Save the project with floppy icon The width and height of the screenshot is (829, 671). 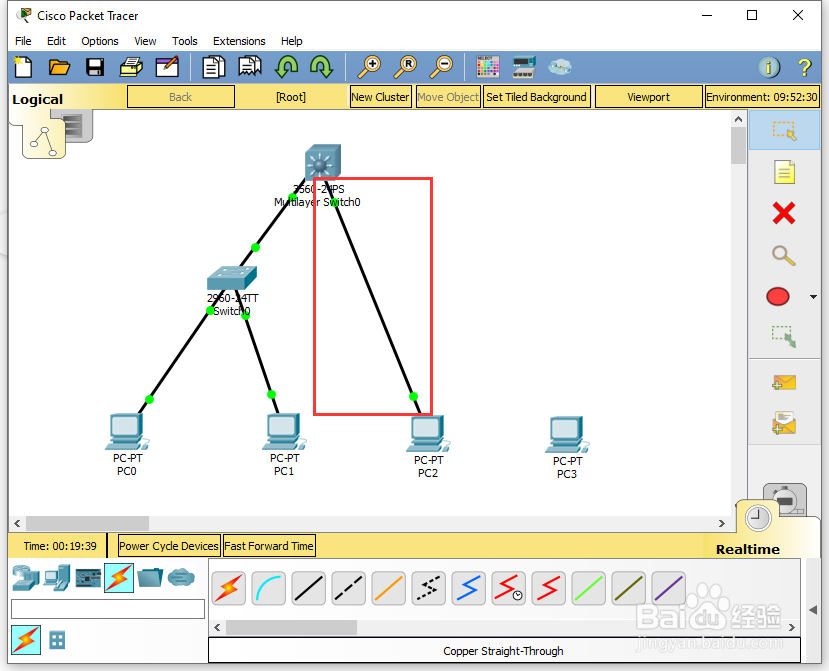(95, 67)
